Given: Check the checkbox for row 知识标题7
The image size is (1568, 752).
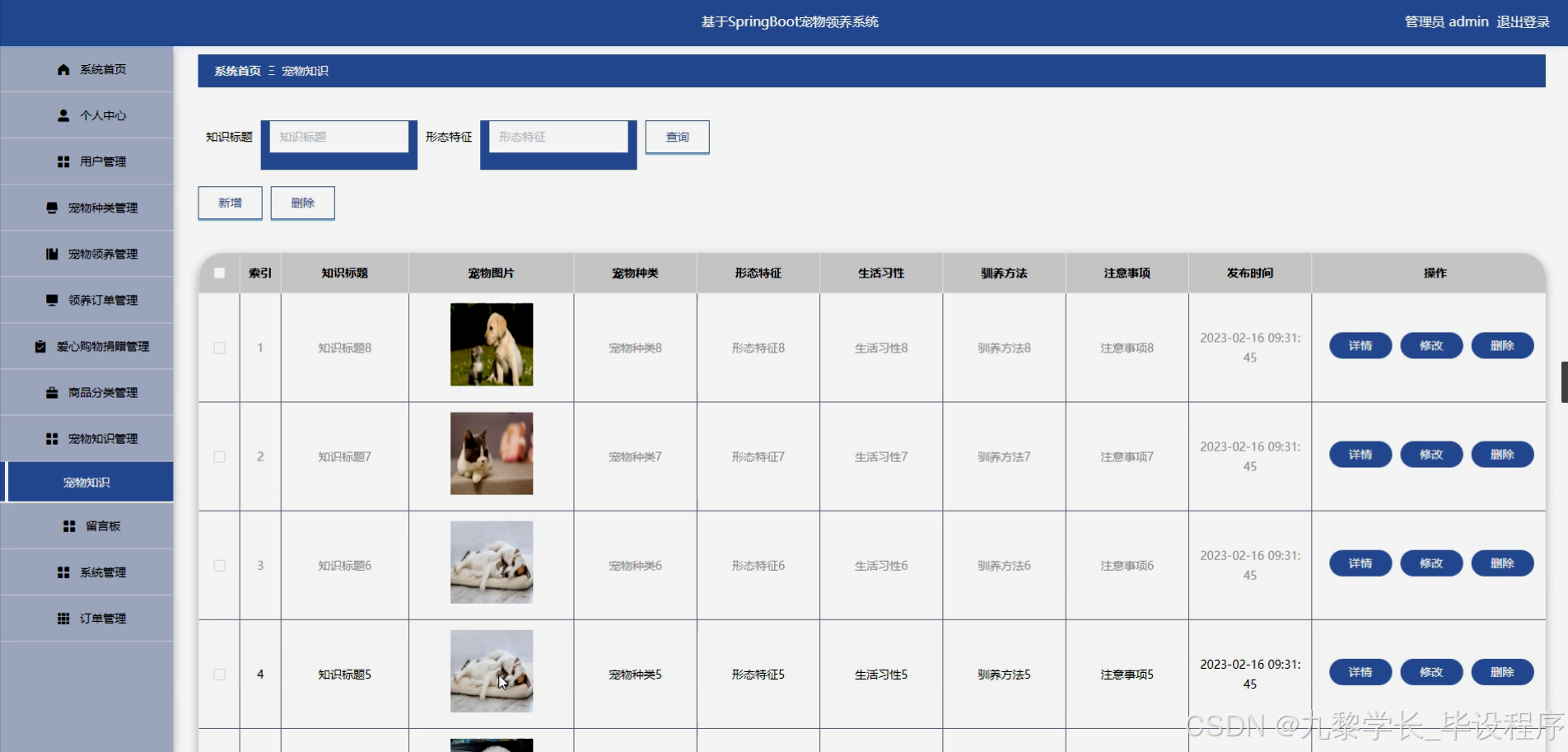Looking at the screenshot, I should click(x=219, y=456).
